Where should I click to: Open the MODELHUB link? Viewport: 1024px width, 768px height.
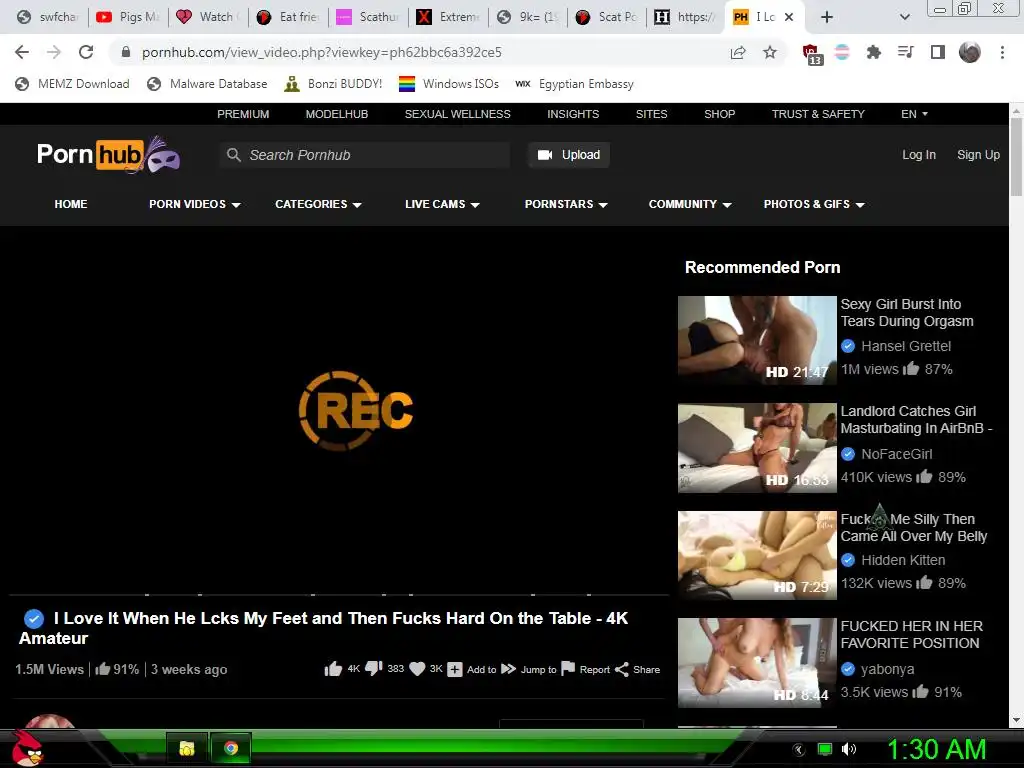(336, 114)
